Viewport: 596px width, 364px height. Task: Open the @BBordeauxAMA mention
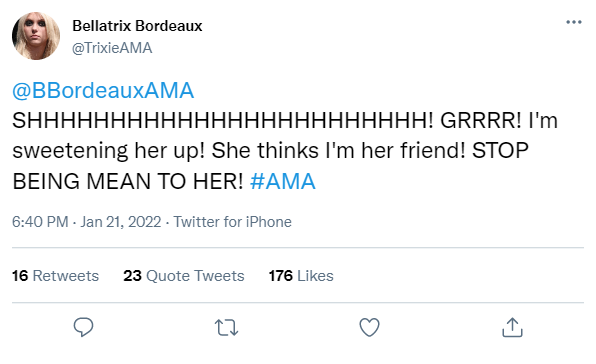click(x=103, y=90)
